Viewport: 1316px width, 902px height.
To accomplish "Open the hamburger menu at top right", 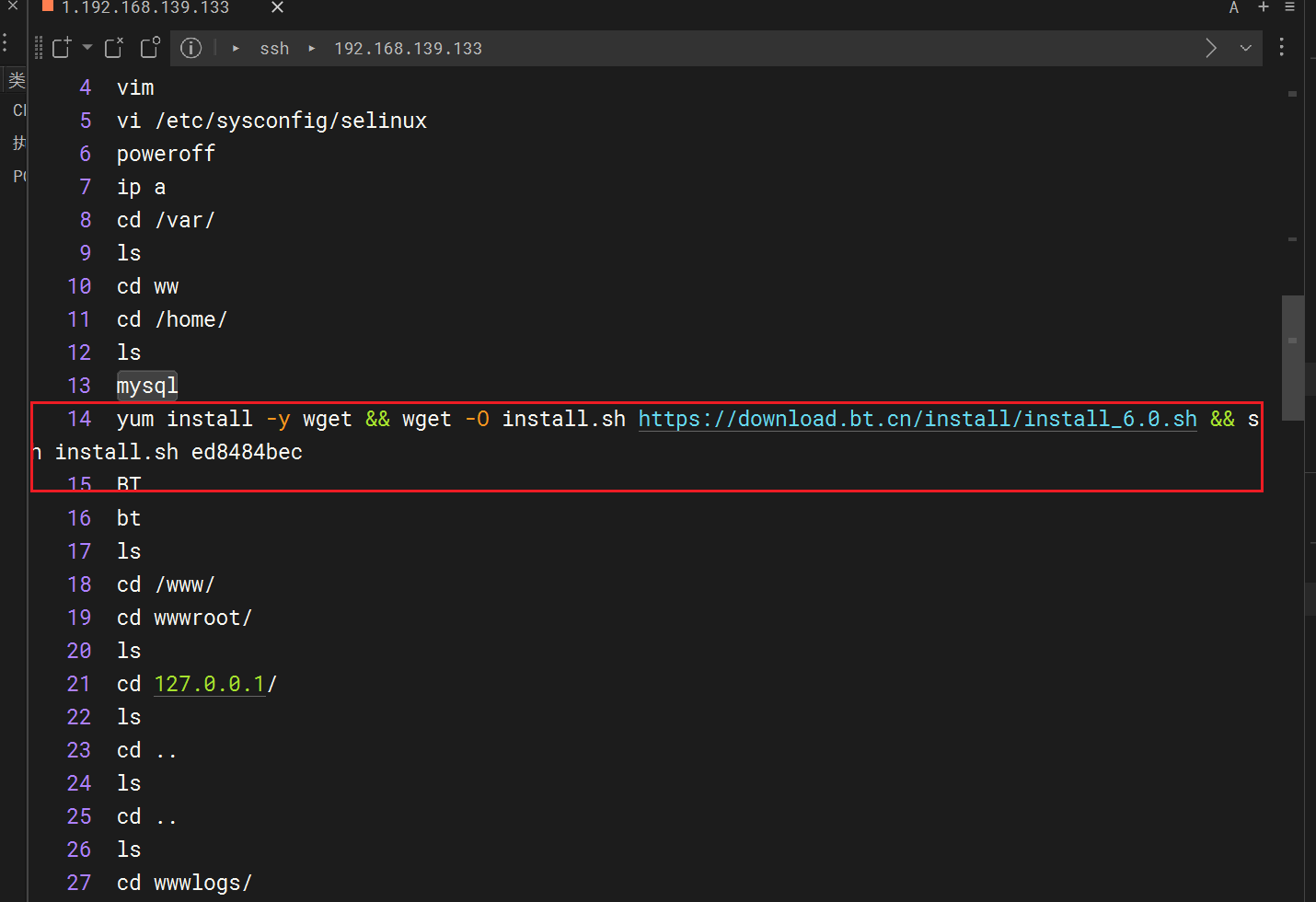I will (x=1289, y=7).
